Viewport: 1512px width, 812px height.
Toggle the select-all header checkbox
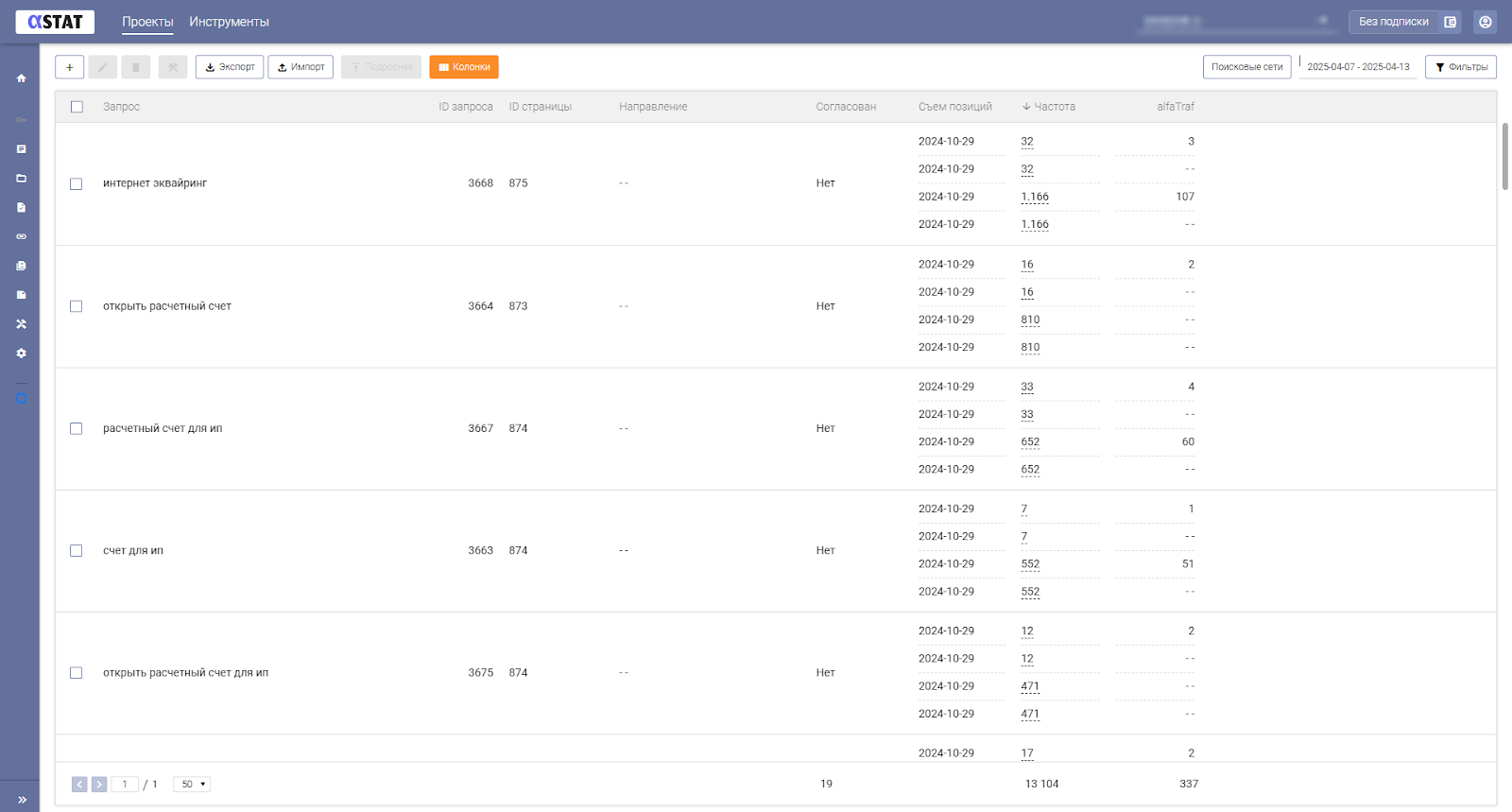click(x=77, y=107)
